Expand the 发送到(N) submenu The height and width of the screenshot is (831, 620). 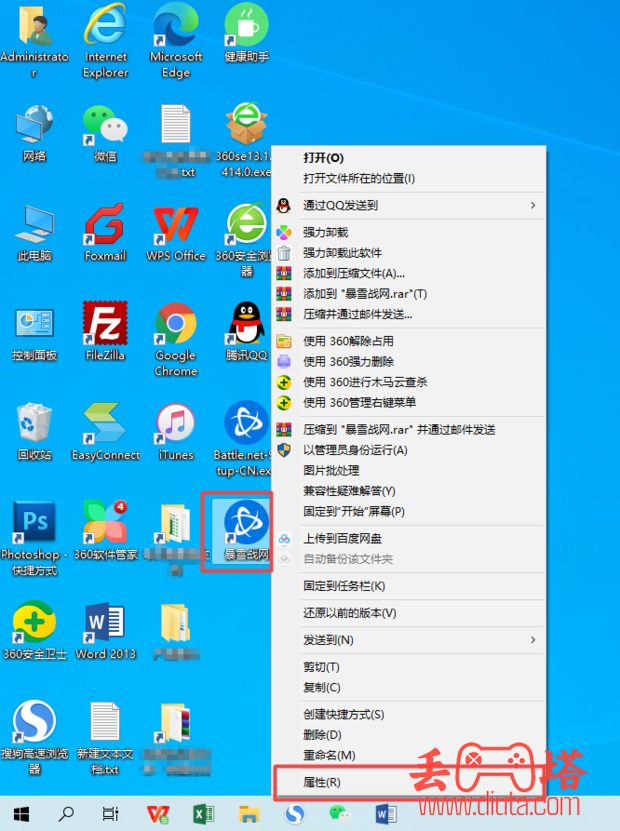click(x=409, y=640)
